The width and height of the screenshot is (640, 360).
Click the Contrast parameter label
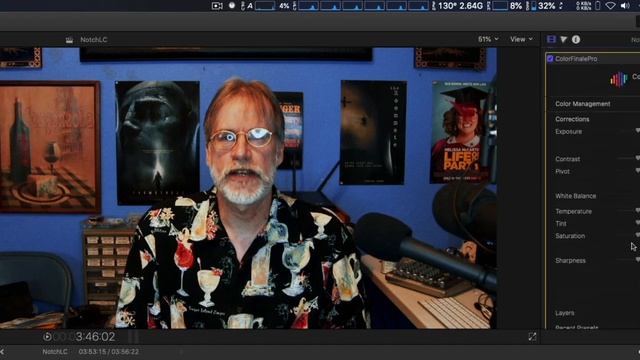pos(567,159)
